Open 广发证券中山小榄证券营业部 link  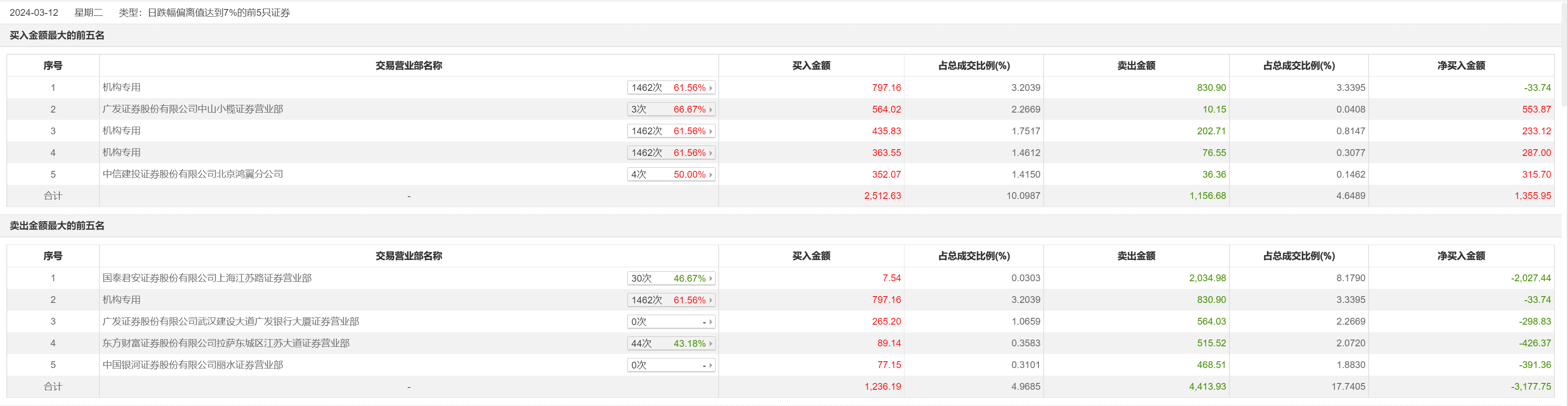(x=193, y=109)
